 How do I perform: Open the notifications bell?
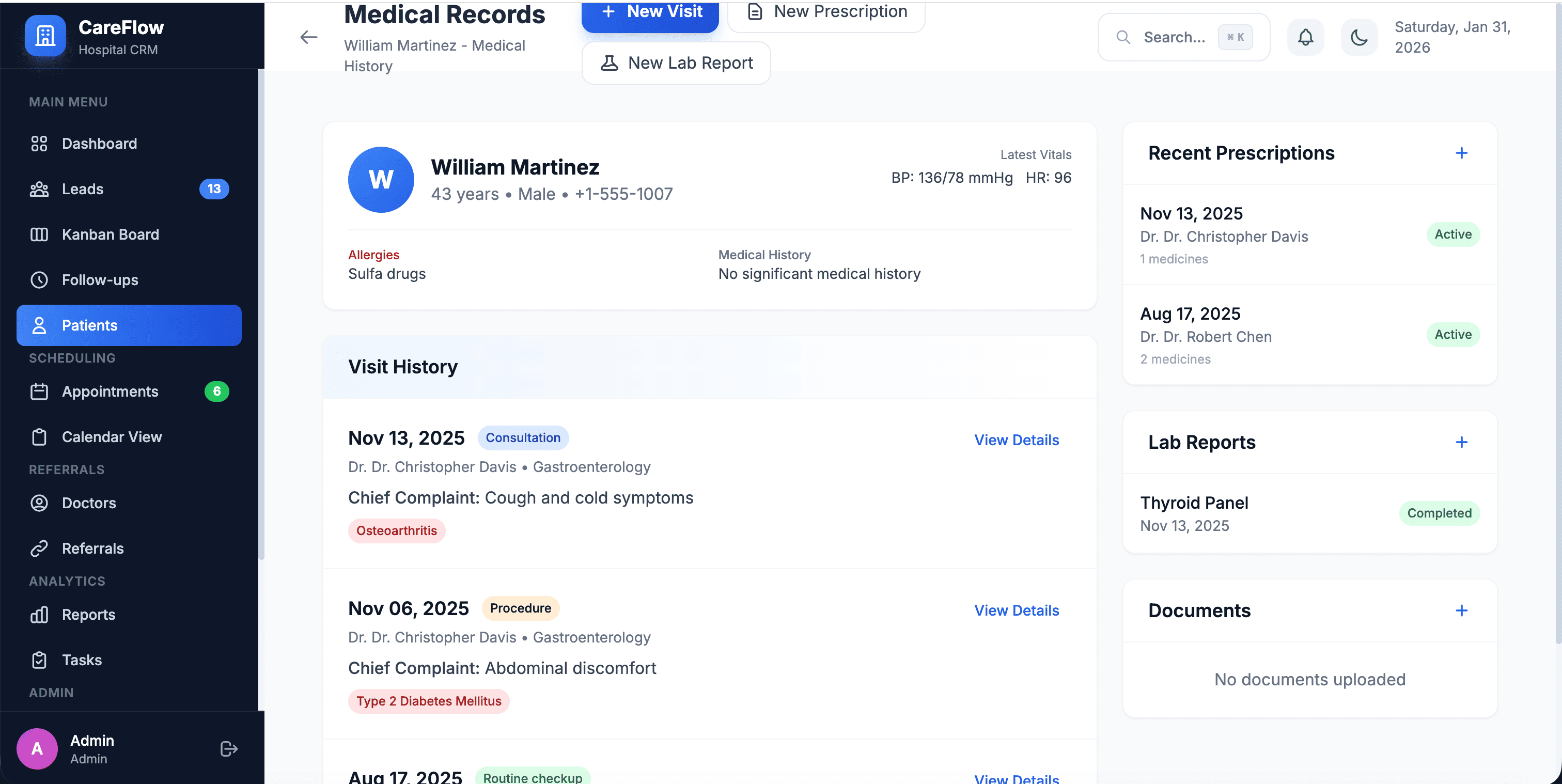point(1305,38)
